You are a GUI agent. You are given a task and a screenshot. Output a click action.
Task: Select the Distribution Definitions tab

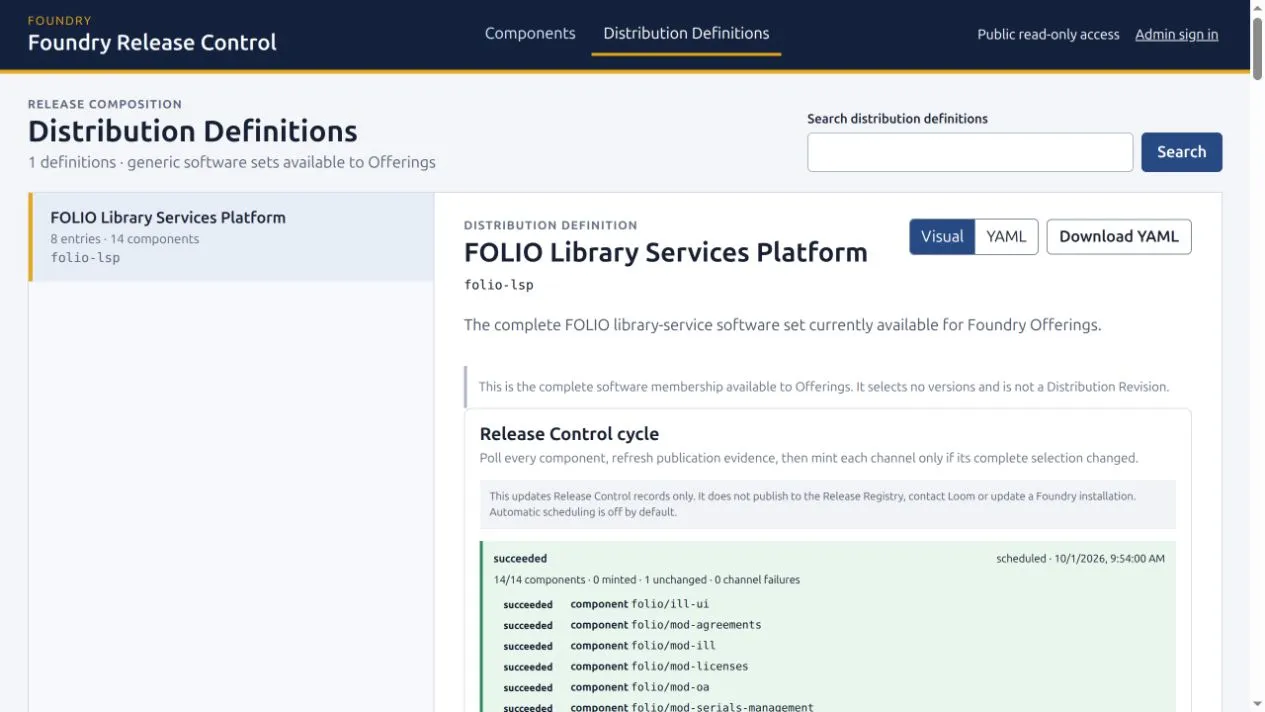click(x=686, y=34)
